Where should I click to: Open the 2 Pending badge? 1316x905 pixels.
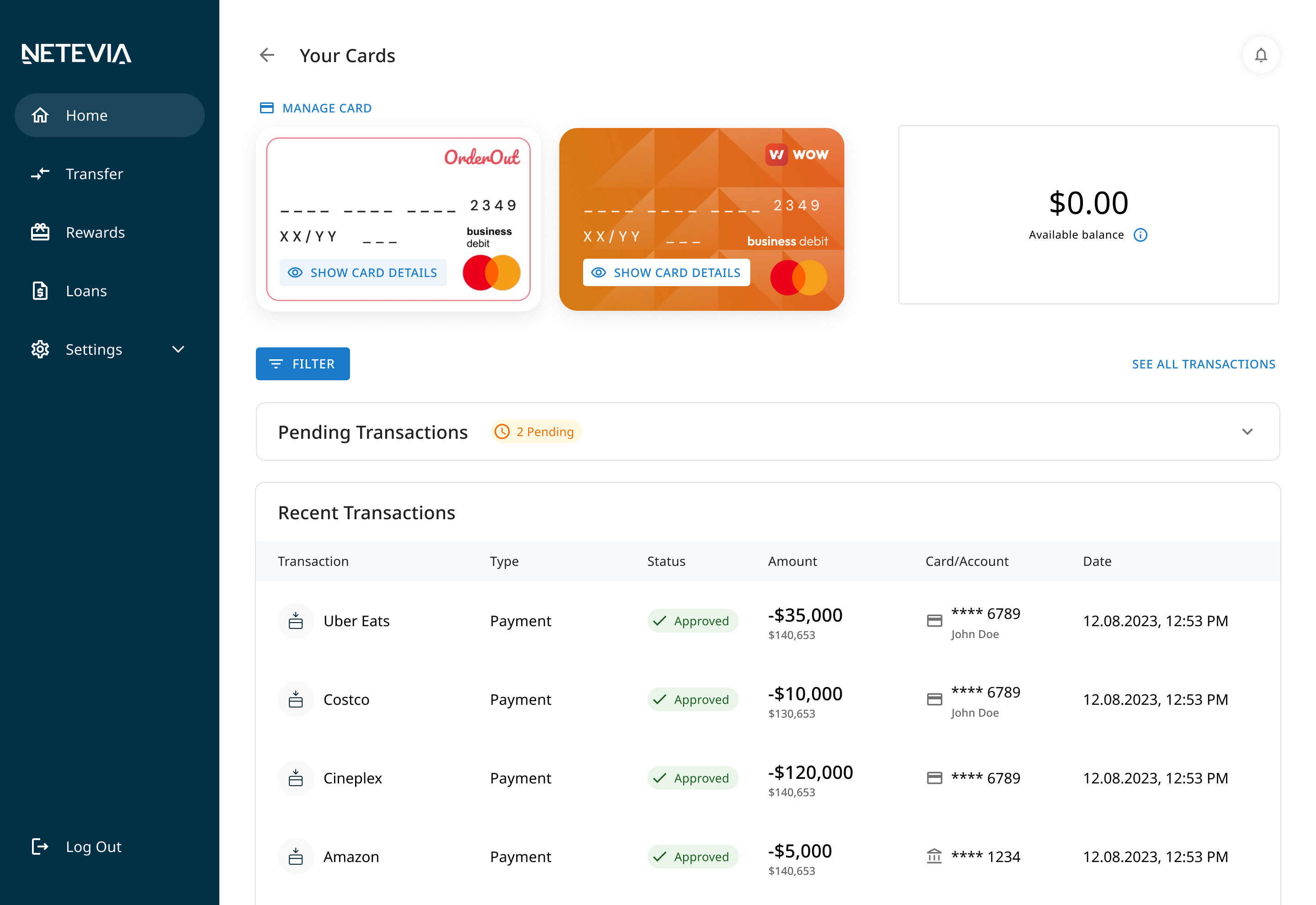click(x=536, y=431)
